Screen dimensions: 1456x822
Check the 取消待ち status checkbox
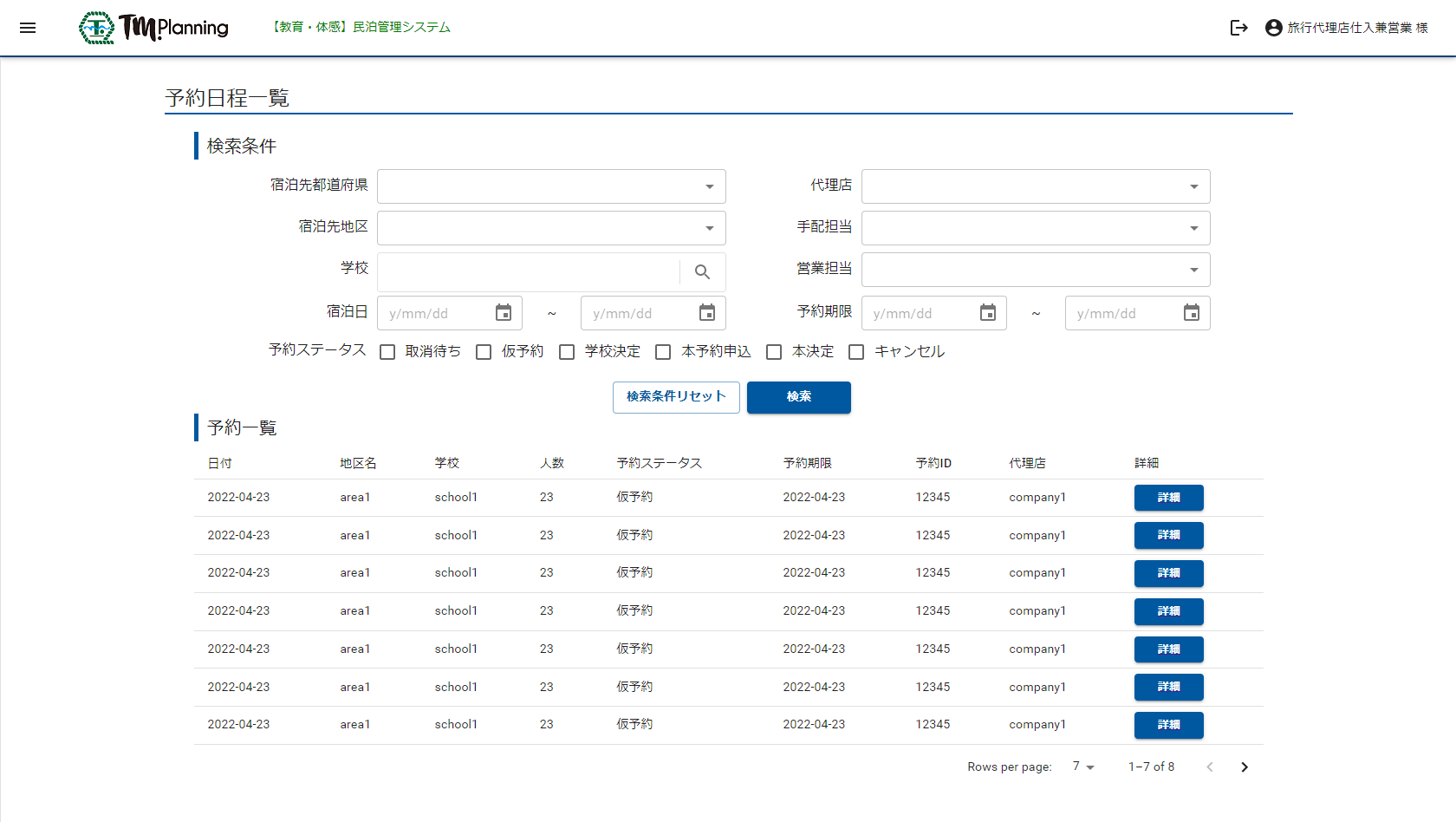[388, 352]
